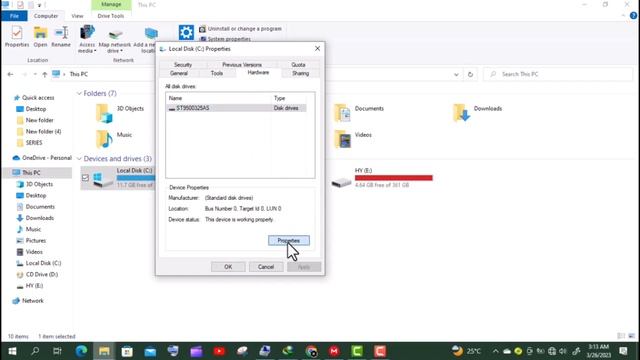Select the Music folder in content pane
Screen dimensions: 640x360
[x=113, y=139]
